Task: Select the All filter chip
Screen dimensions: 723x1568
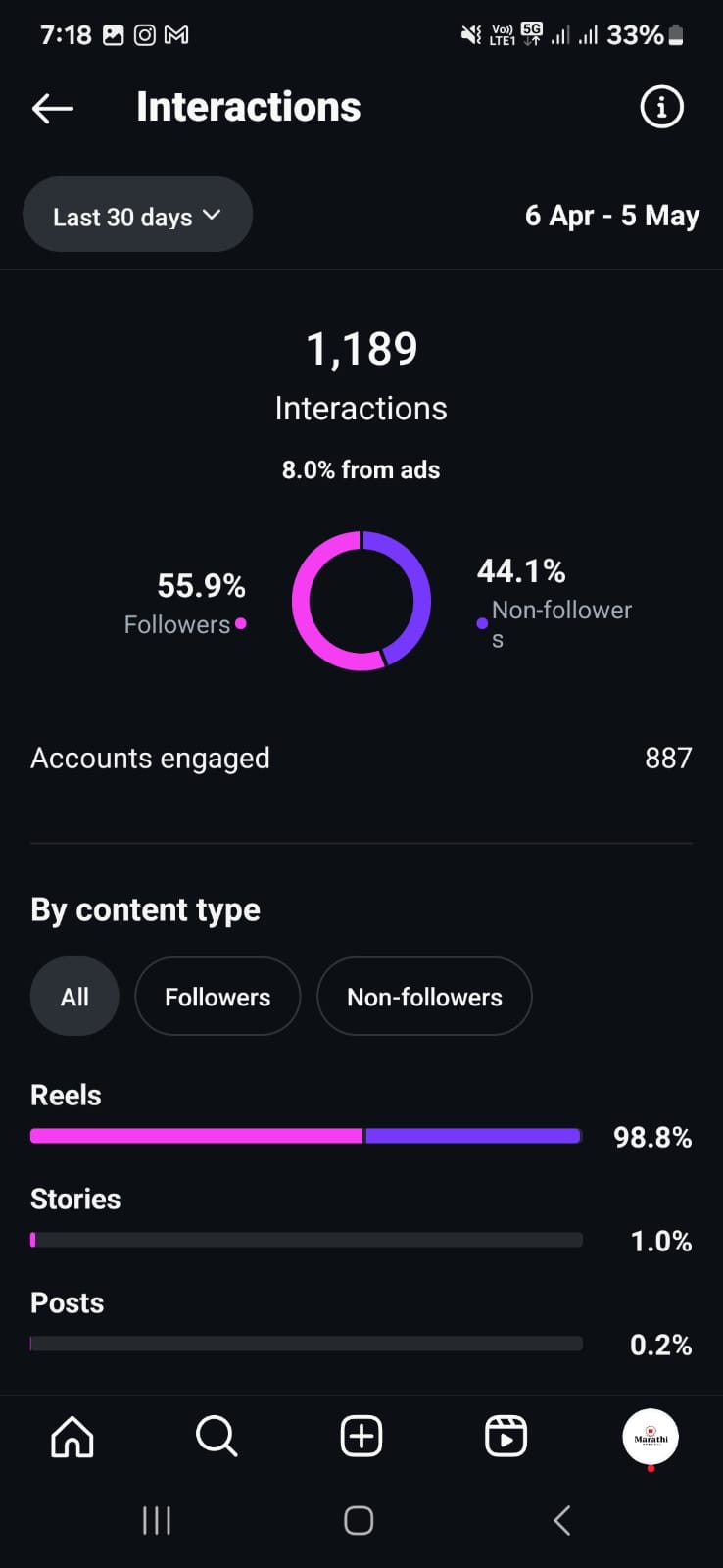Action: pyautogui.click(x=74, y=997)
